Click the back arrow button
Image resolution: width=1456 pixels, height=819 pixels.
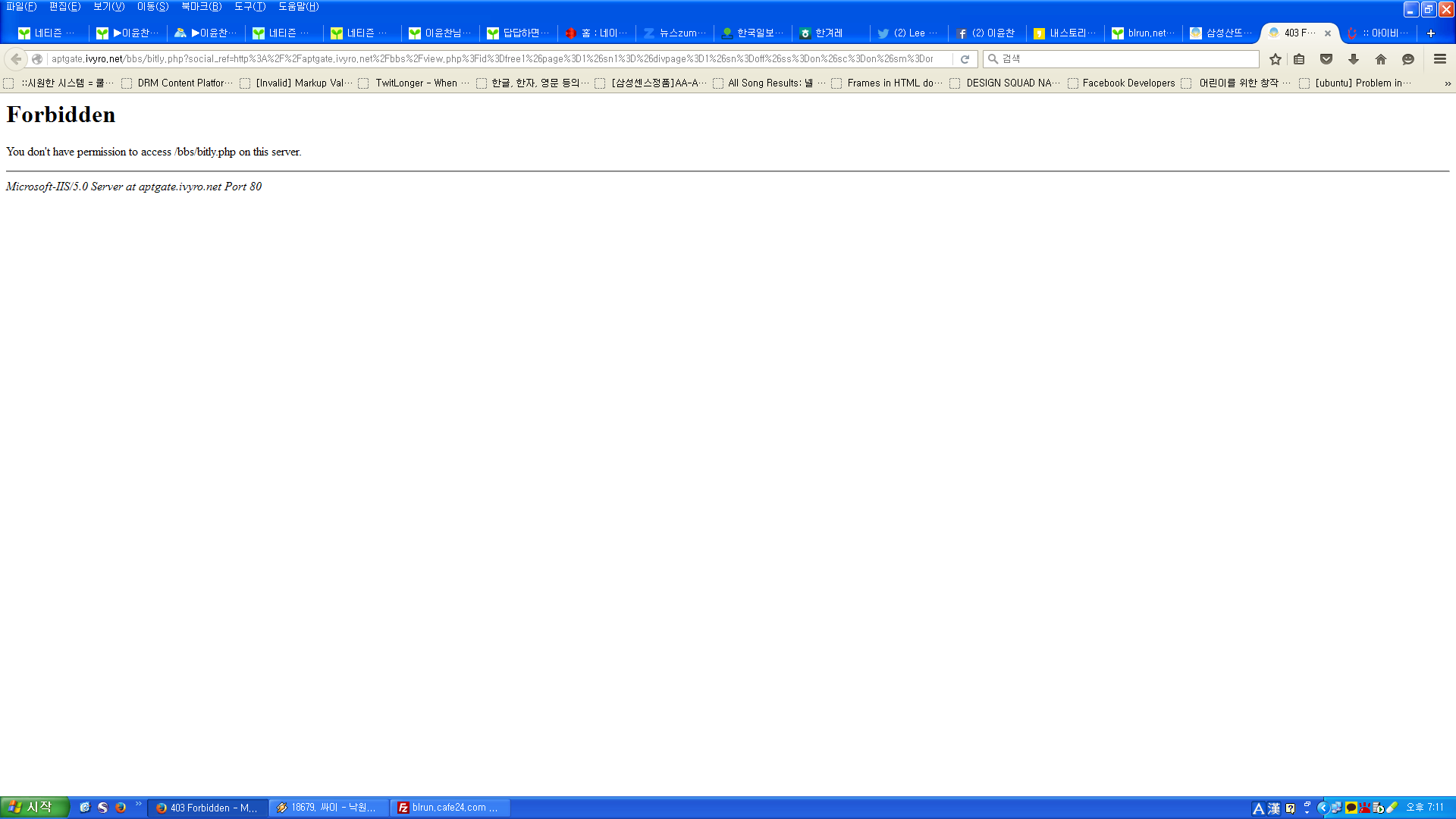(x=16, y=59)
